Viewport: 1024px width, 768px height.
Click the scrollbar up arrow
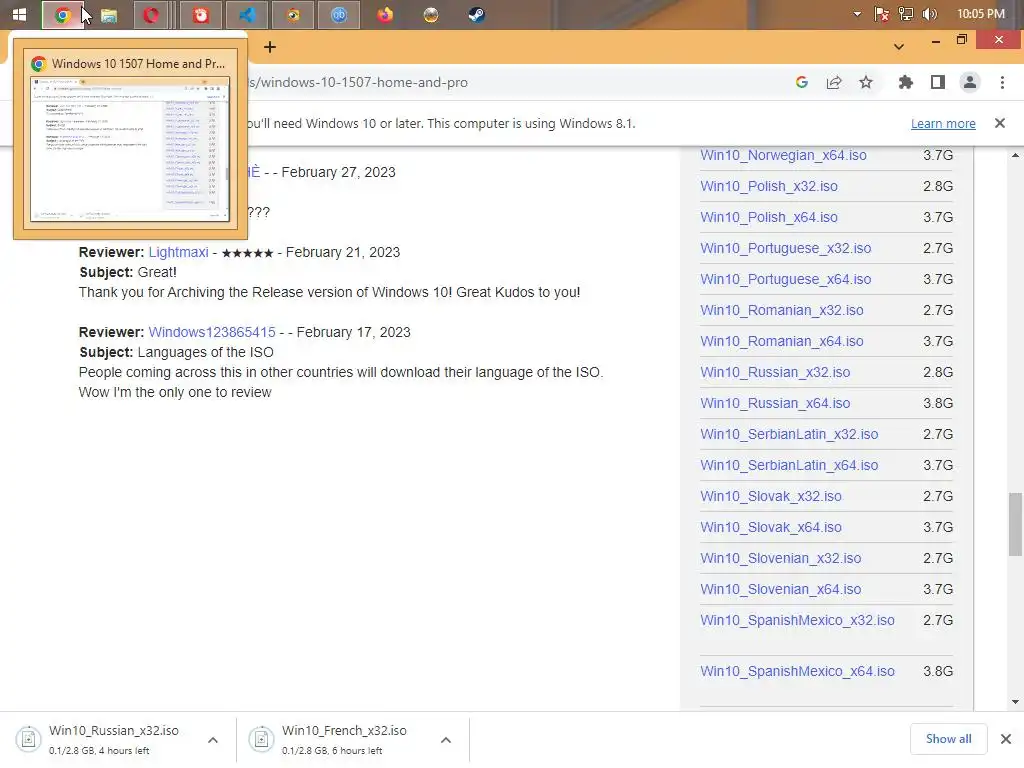tap(1015, 155)
